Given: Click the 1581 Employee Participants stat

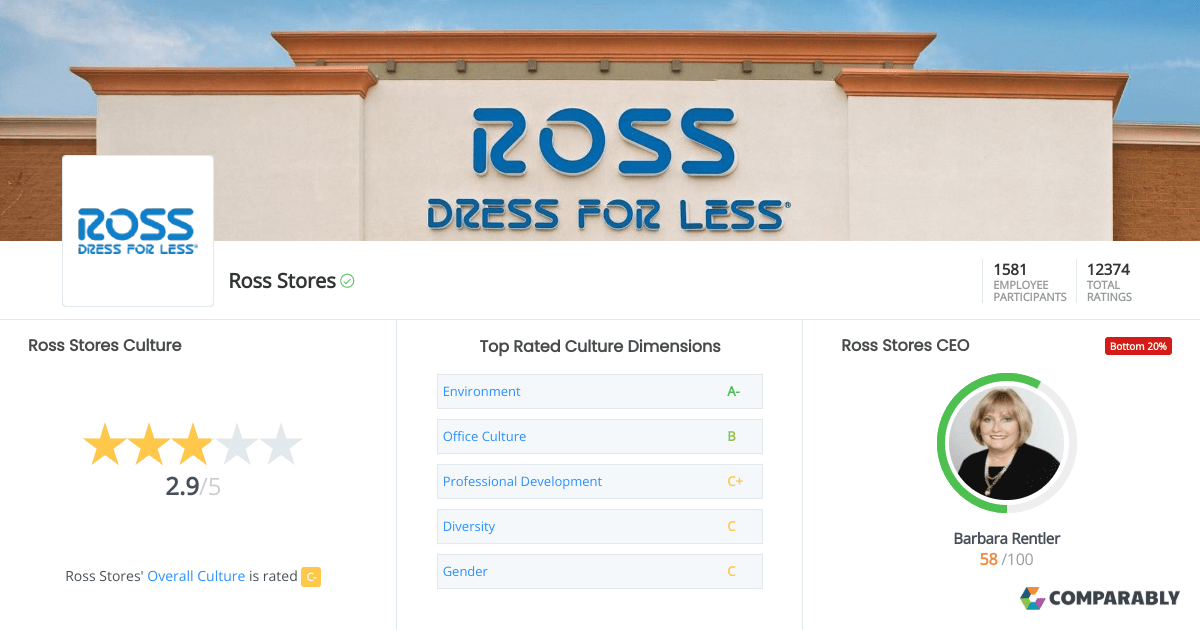Looking at the screenshot, I should click(1029, 282).
